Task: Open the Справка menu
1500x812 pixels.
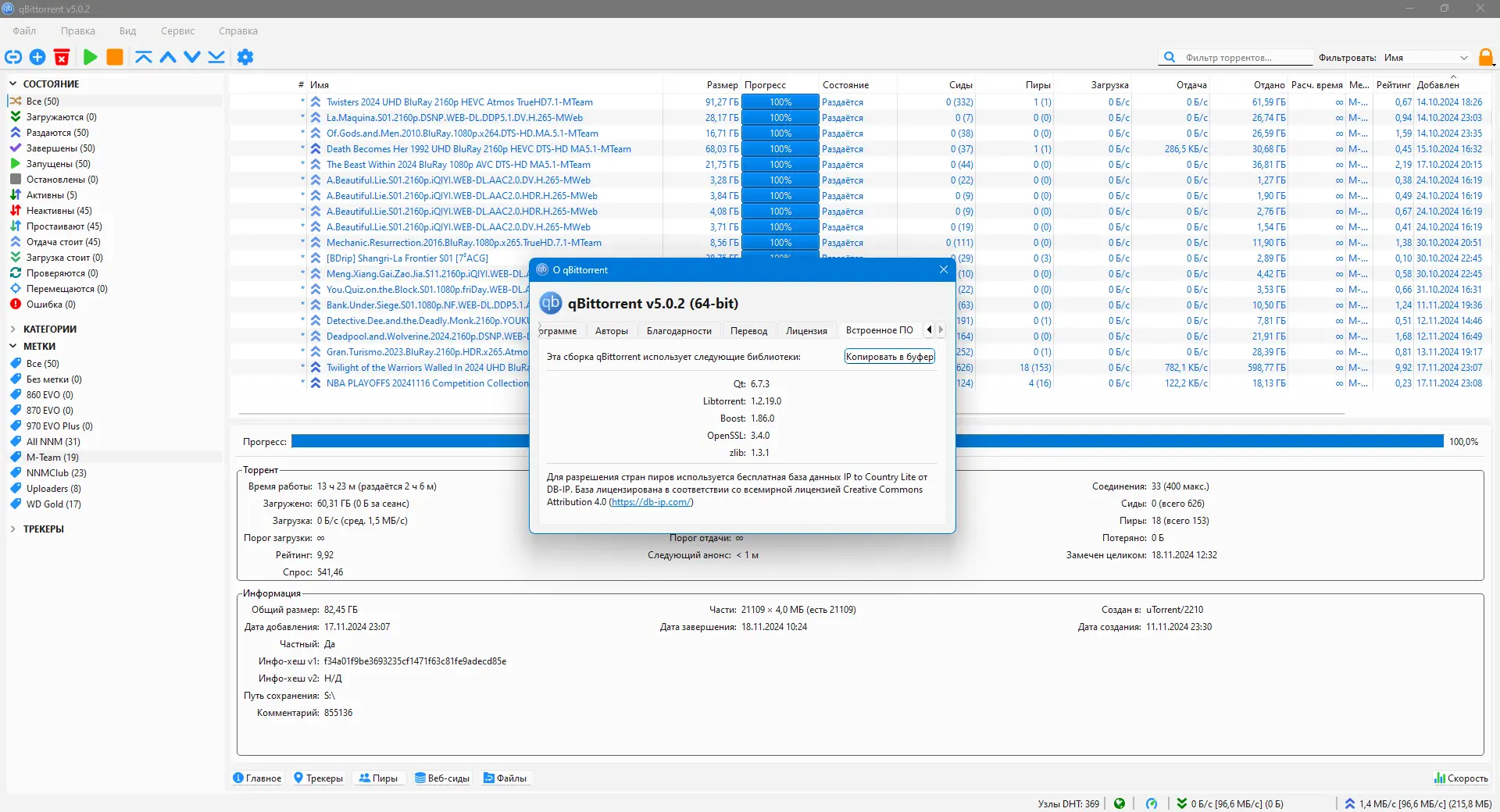Action: tap(238, 31)
